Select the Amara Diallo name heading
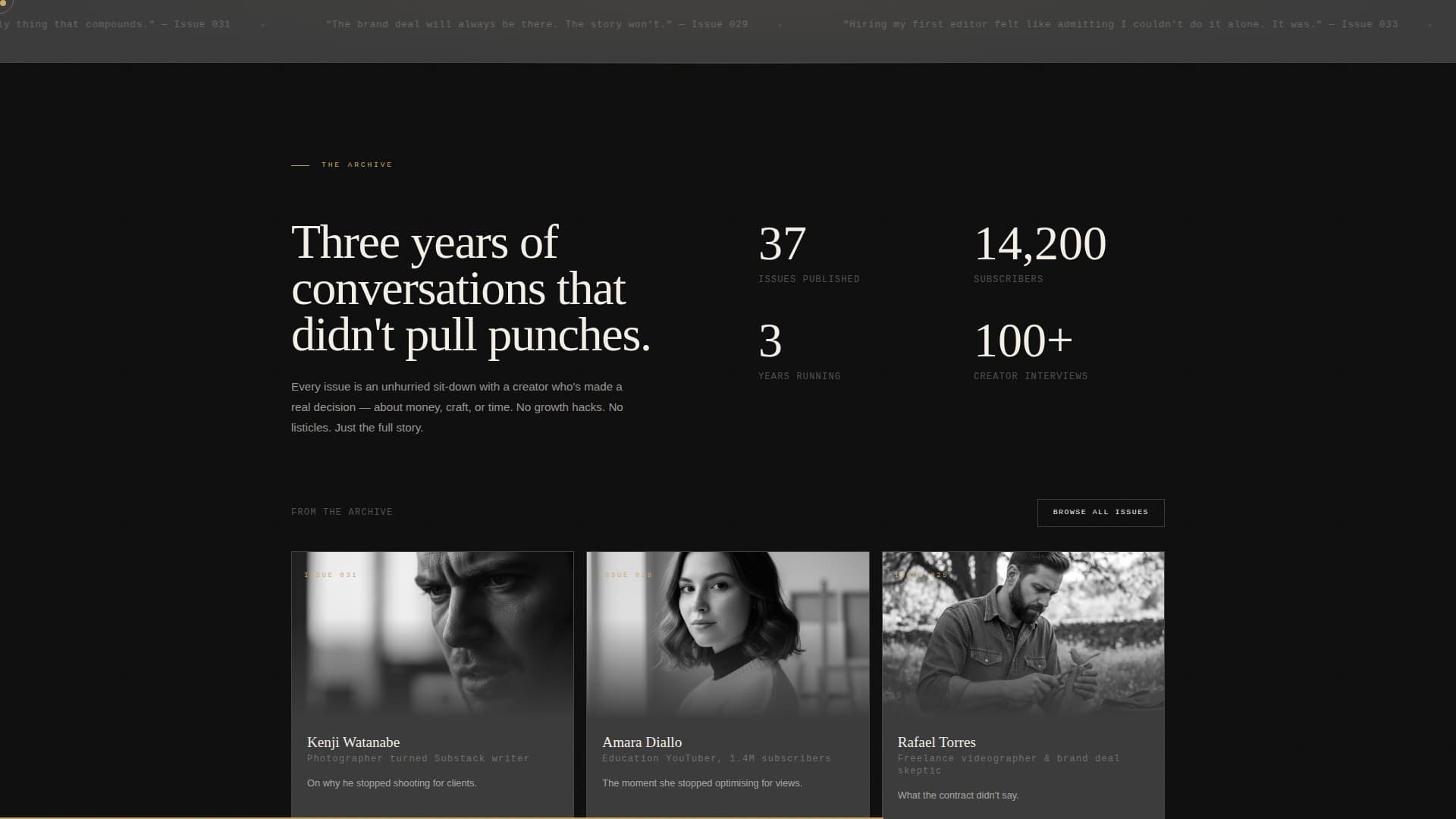1456x819 pixels. (x=642, y=742)
